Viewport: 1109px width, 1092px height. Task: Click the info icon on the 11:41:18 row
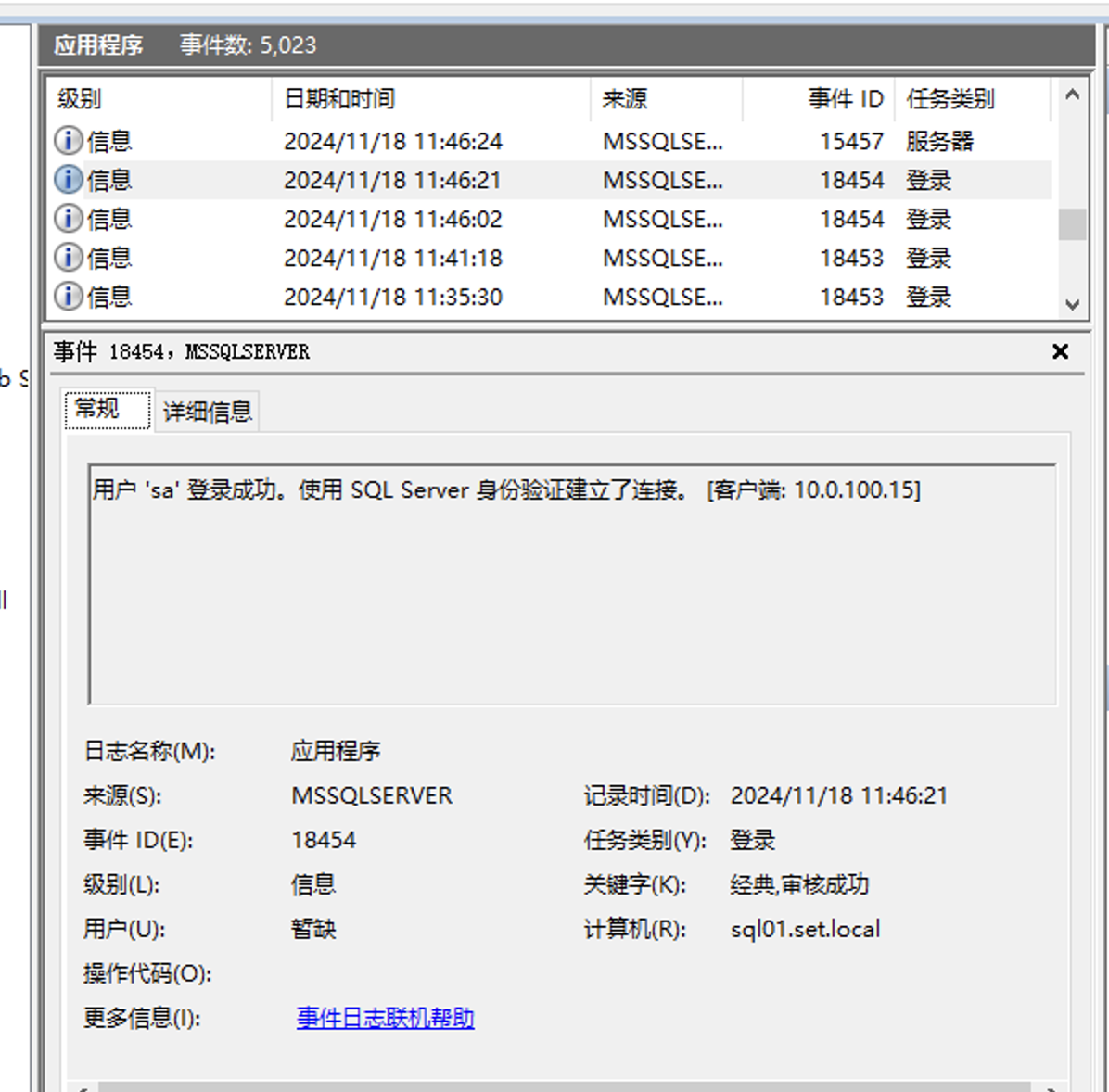tap(68, 257)
